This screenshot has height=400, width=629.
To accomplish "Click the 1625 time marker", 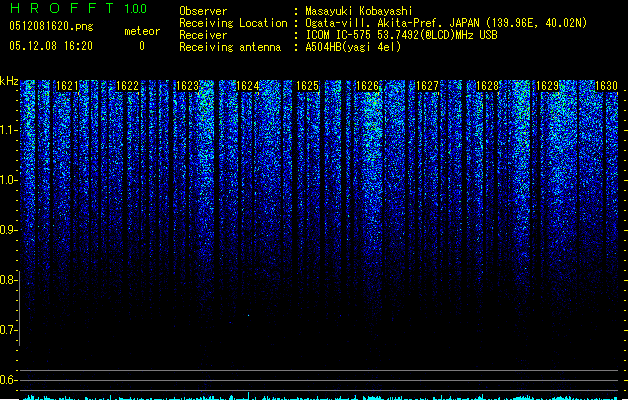I will pyautogui.click(x=307, y=86).
